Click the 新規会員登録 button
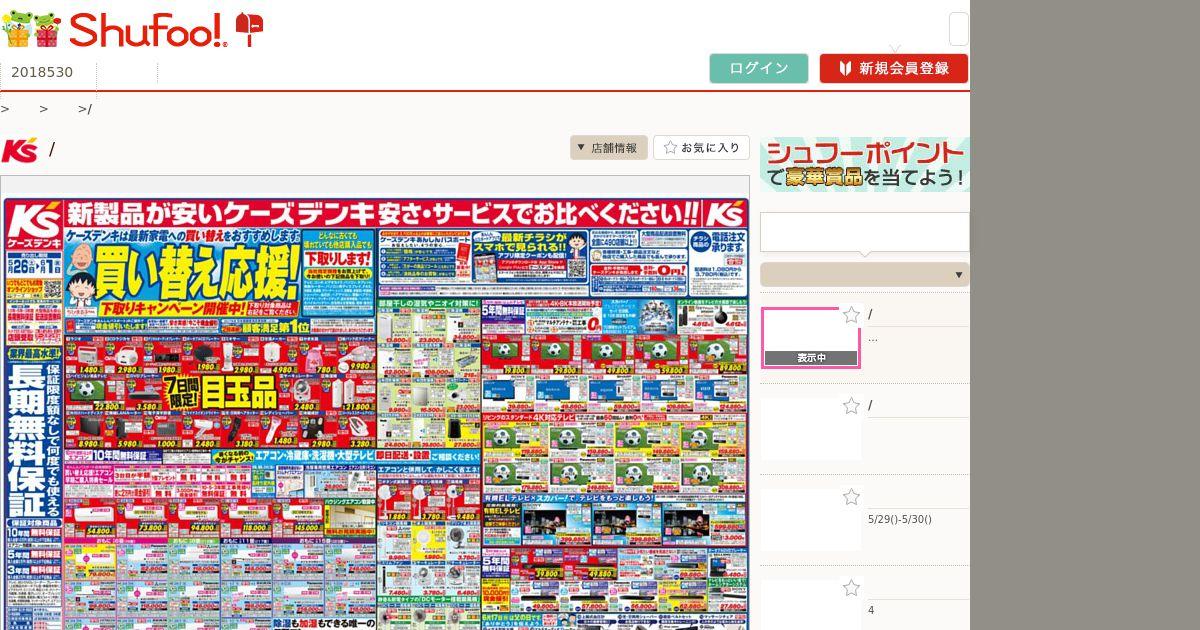 pyautogui.click(x=894, y=68)
